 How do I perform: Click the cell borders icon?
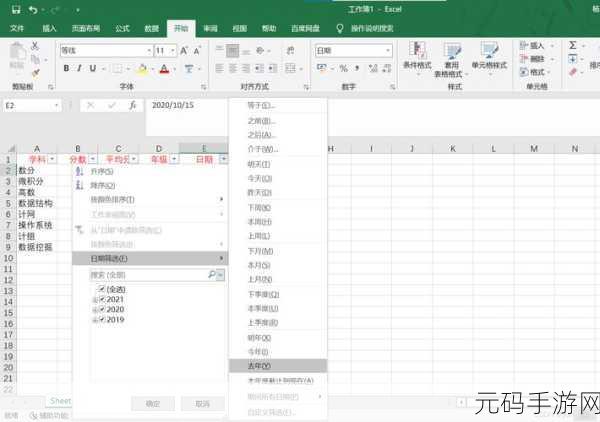[117, 69]
